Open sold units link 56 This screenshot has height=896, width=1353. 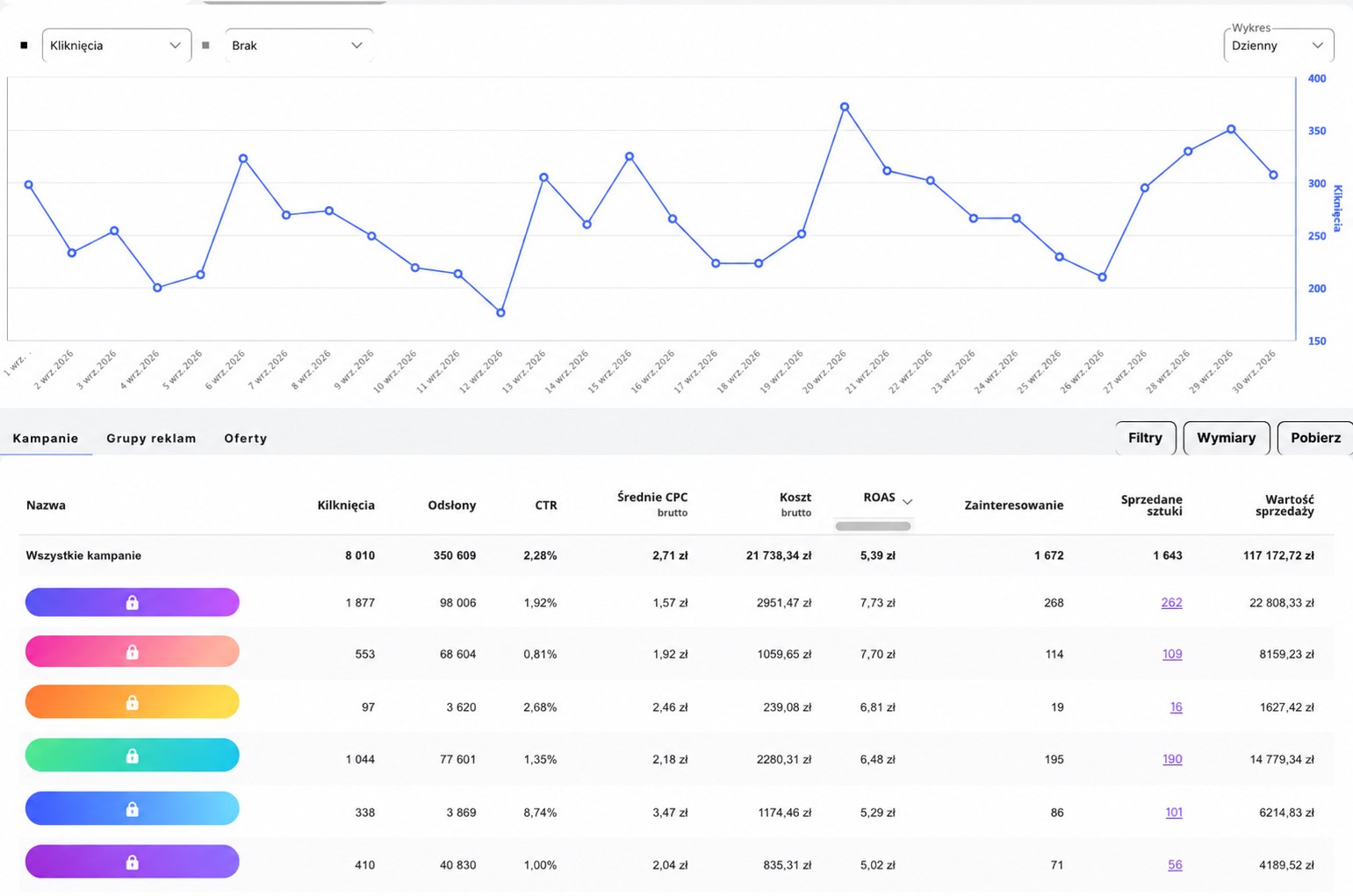click(1175, 865)
